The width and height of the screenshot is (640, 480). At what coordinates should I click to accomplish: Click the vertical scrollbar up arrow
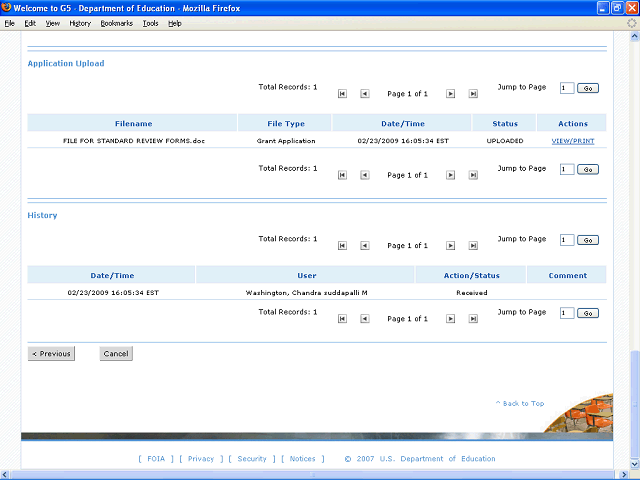click(634, 37)
